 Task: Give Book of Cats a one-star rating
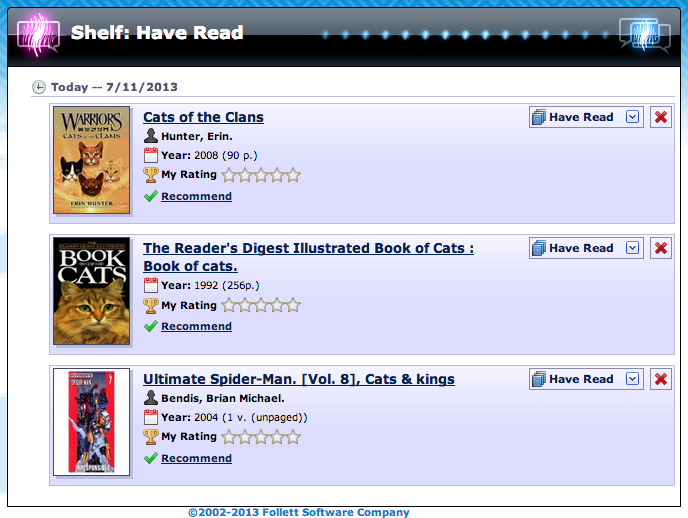(x=229, y=305)
